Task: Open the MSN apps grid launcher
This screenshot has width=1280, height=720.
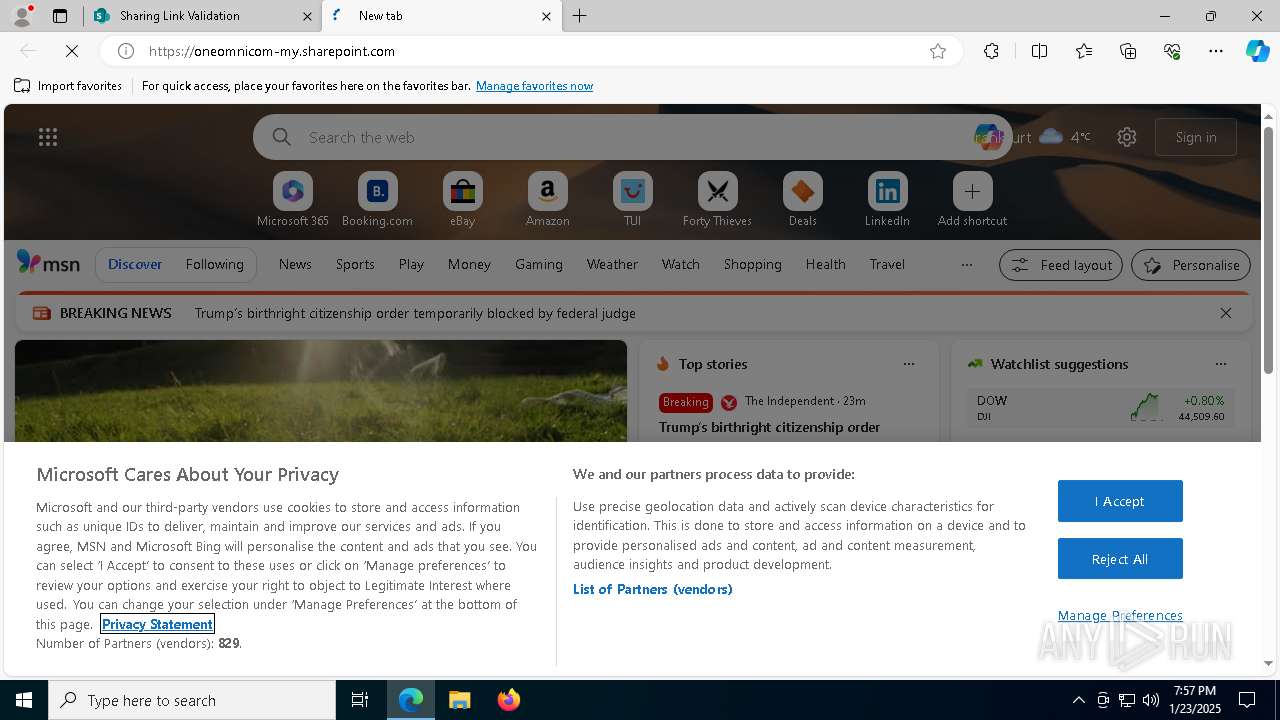Action: tap(47, 137)
